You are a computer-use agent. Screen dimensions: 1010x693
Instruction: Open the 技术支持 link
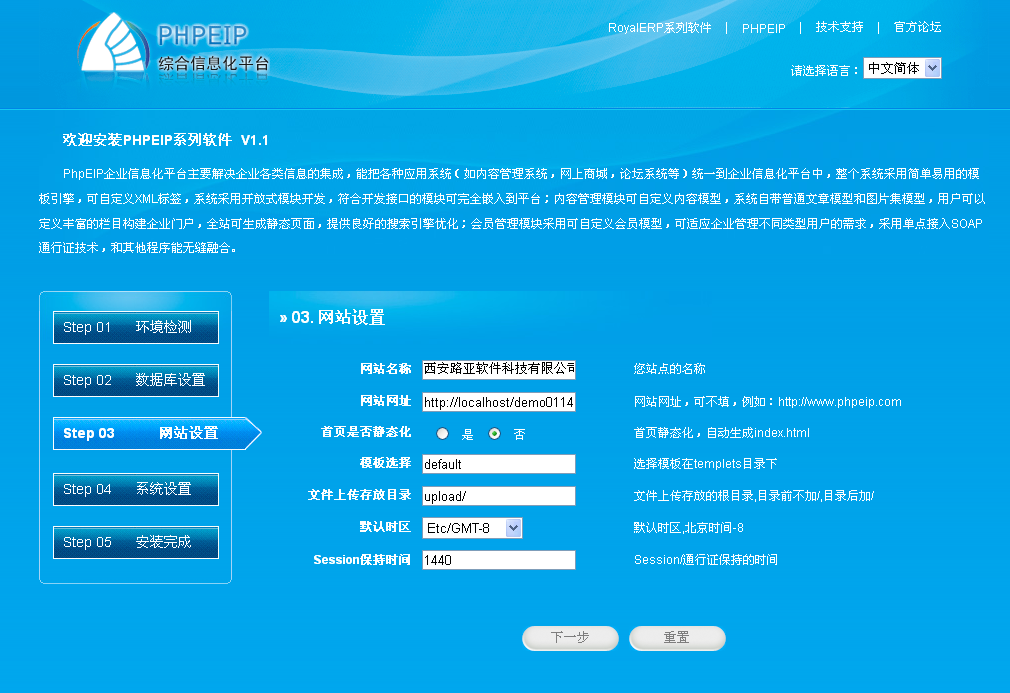point(839,27)
